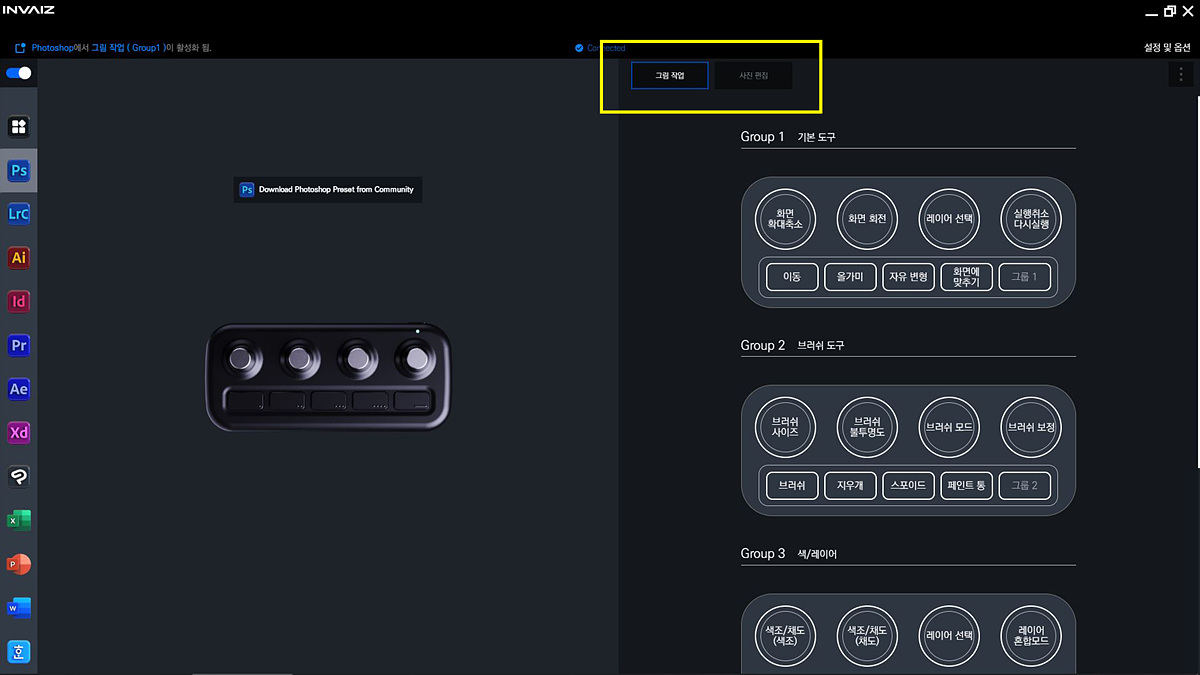This screenshot has width=1200, height=675.
Task: Open the four-squares dashboard icon
Action: (19, 127)
